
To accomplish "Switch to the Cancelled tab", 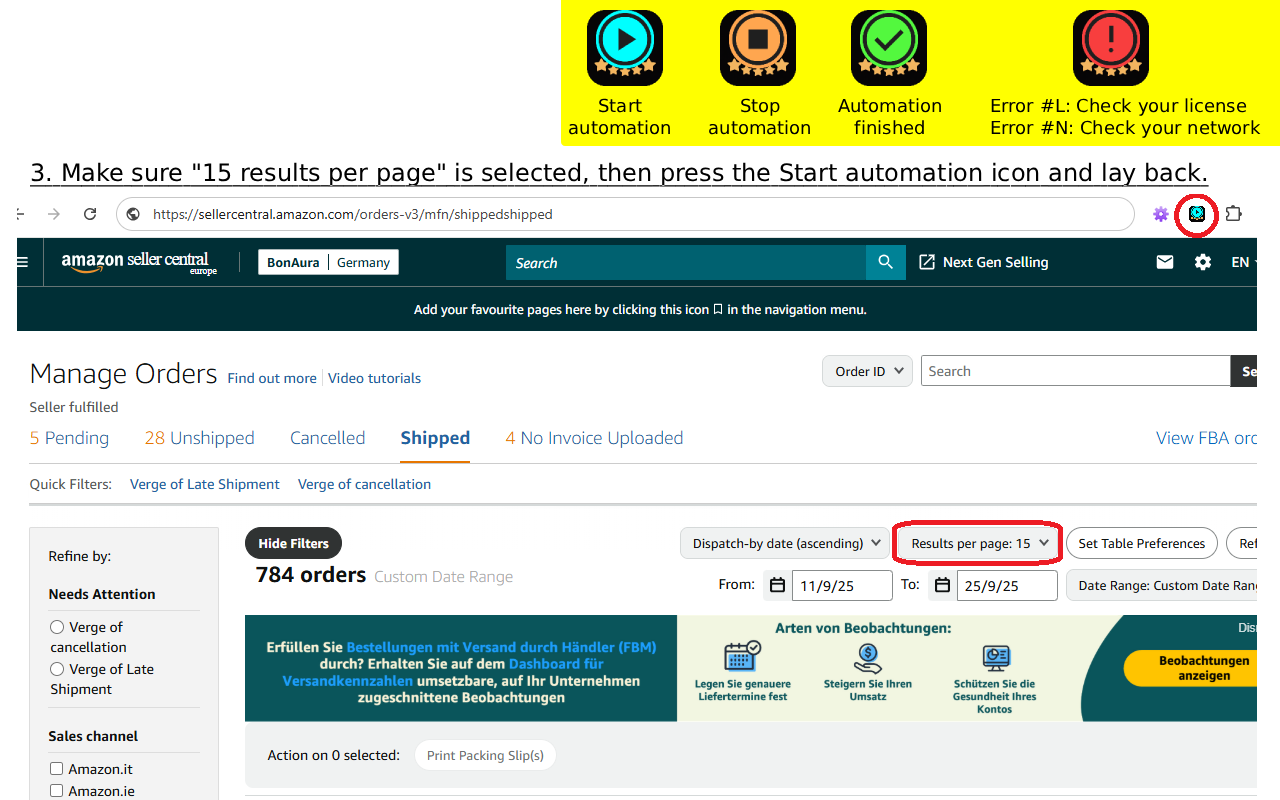I will [327, 438].
